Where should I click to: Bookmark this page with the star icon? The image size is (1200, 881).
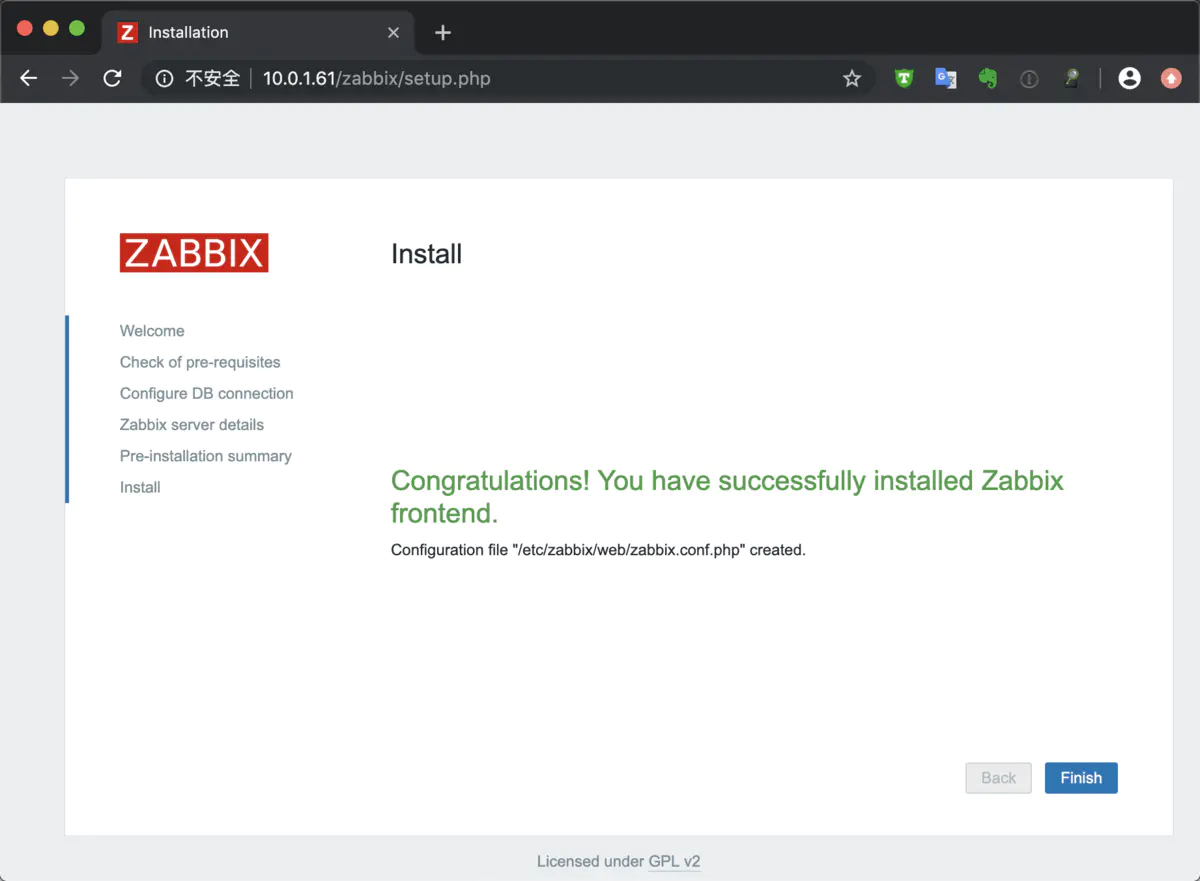point(852,78)
